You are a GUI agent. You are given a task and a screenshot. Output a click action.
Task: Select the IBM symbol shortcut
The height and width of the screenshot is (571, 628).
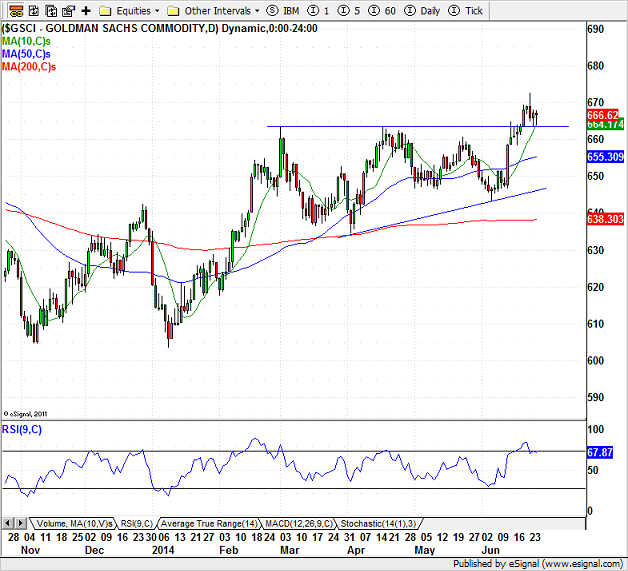[283, 11]
